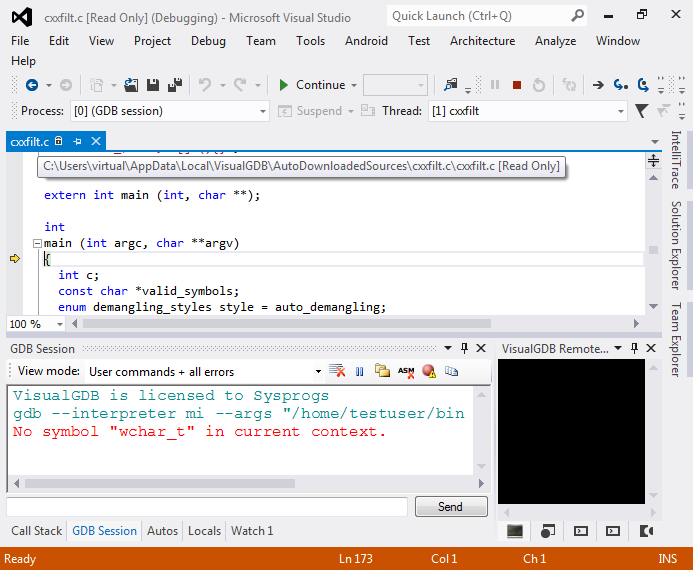
Task: Collapse the main function code block
Action: (x=38, y=243)
